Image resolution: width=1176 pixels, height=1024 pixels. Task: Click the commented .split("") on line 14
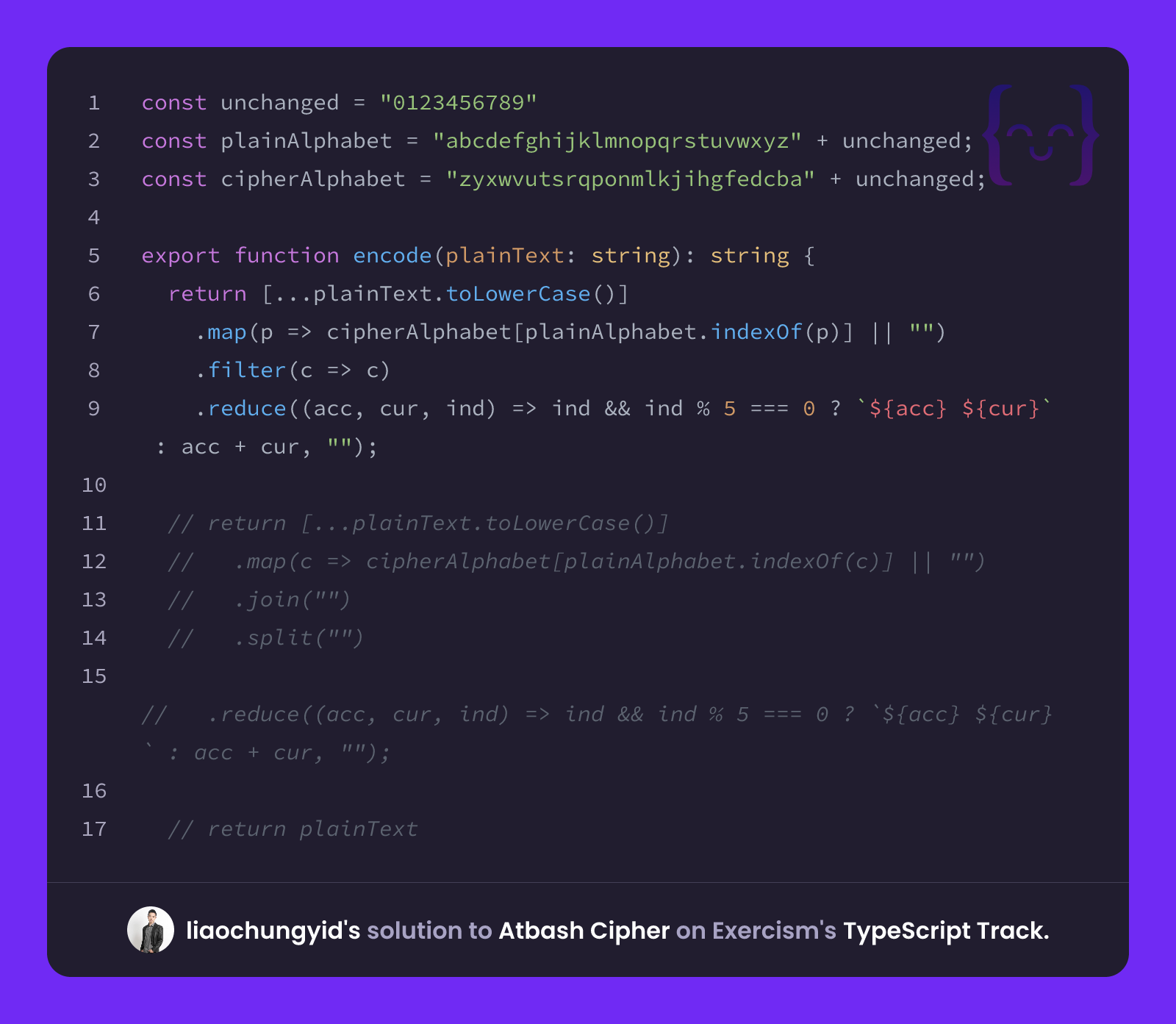(299, 637)
